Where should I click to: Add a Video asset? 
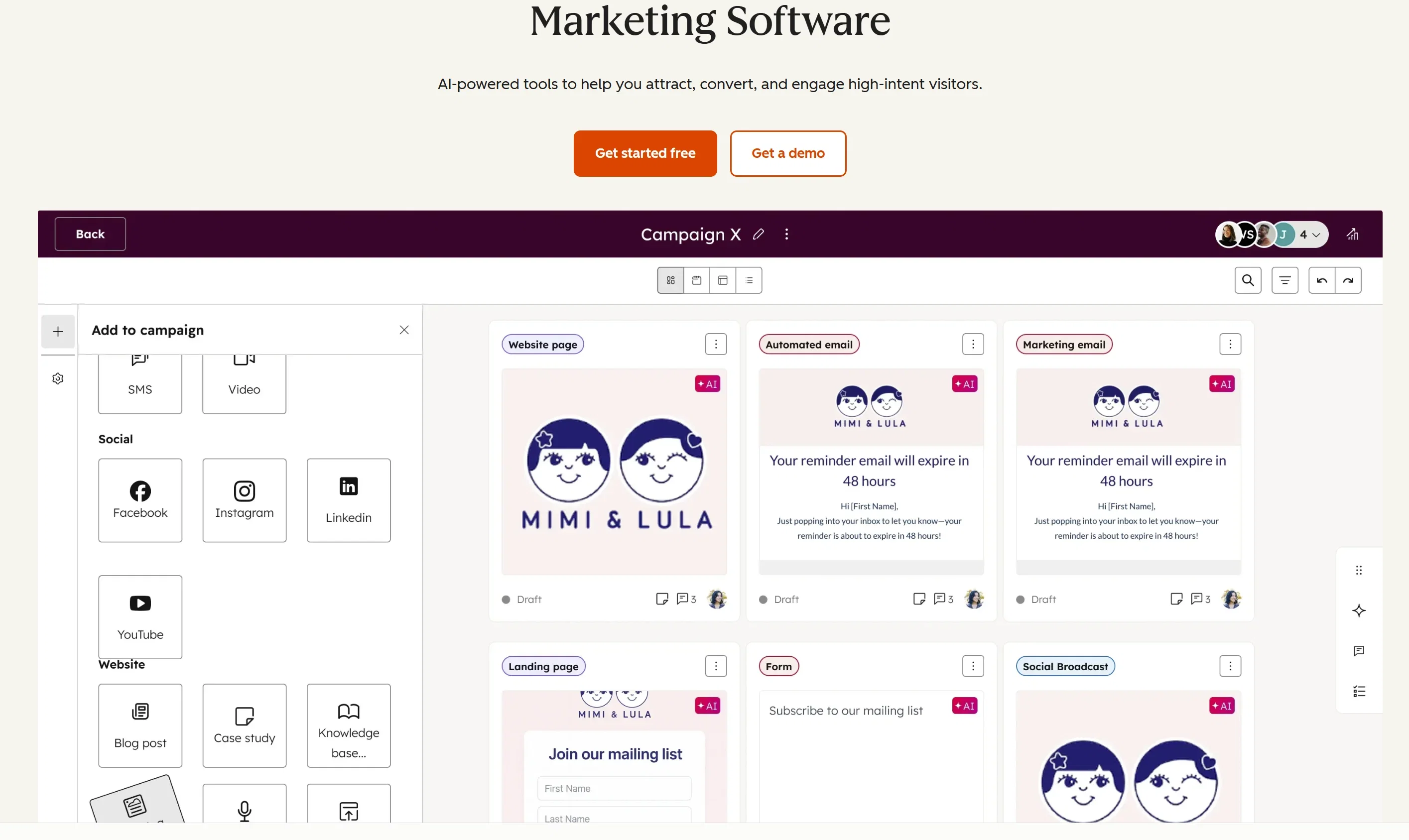[244, 384]
